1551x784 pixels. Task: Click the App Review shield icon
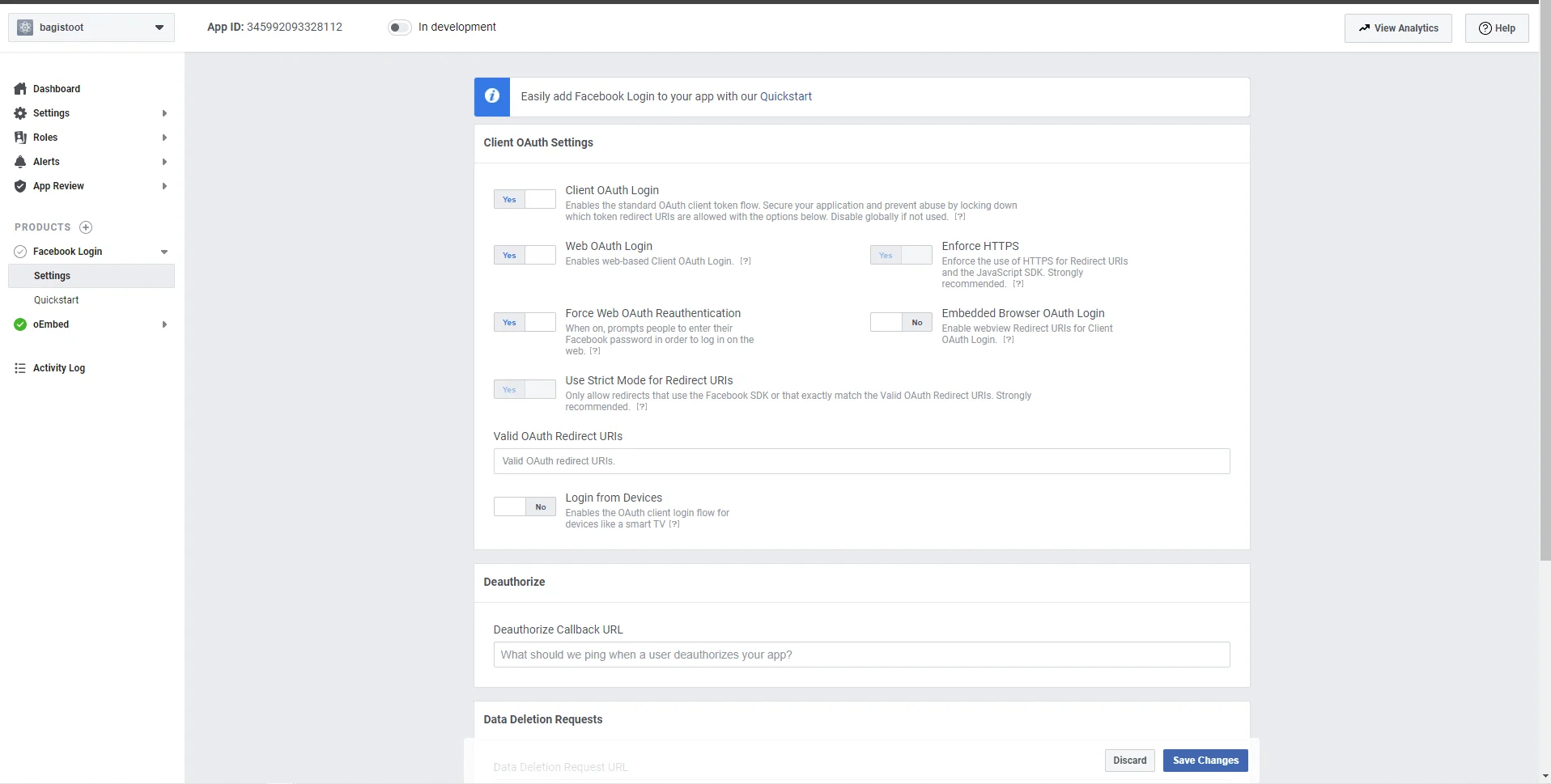tap(20, 186)
